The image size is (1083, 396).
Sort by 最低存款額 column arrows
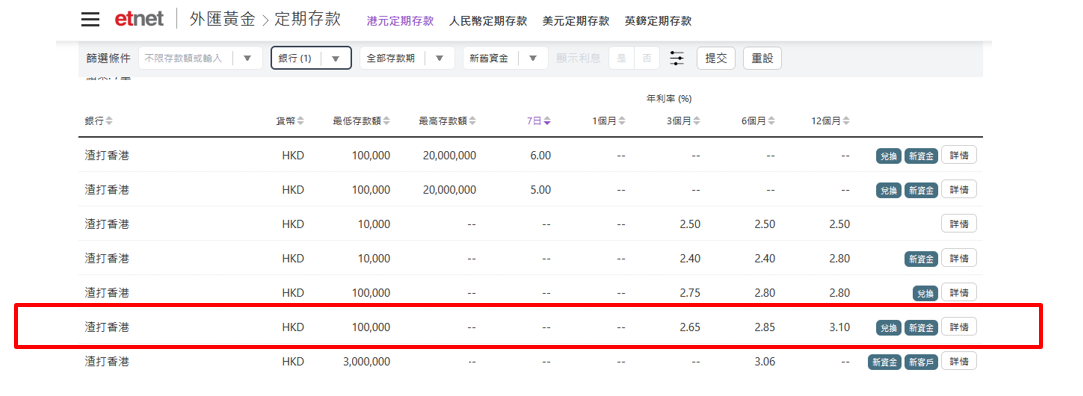click(387, 121)
